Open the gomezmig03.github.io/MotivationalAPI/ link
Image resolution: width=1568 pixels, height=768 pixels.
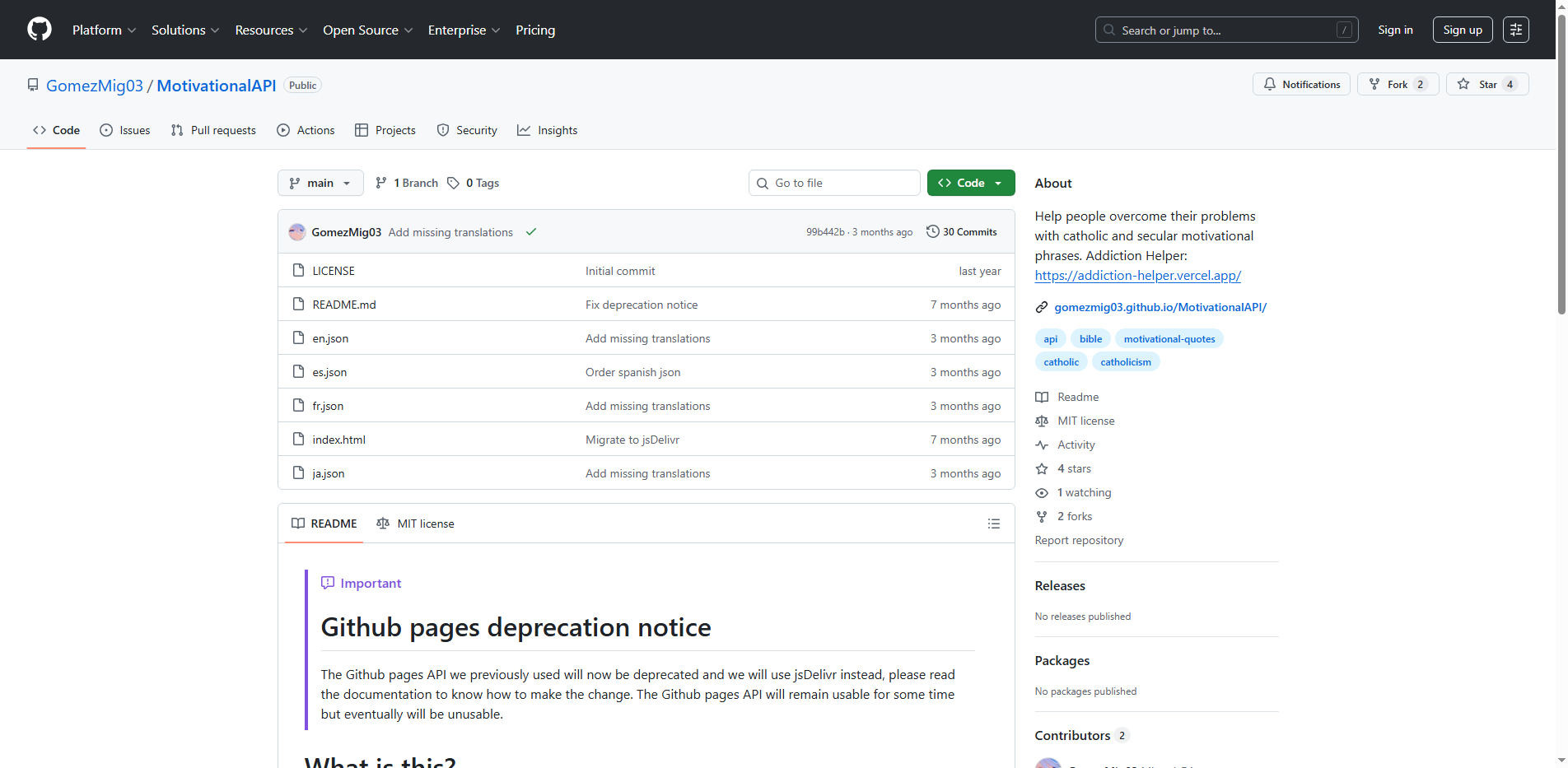click(1160, 307)
